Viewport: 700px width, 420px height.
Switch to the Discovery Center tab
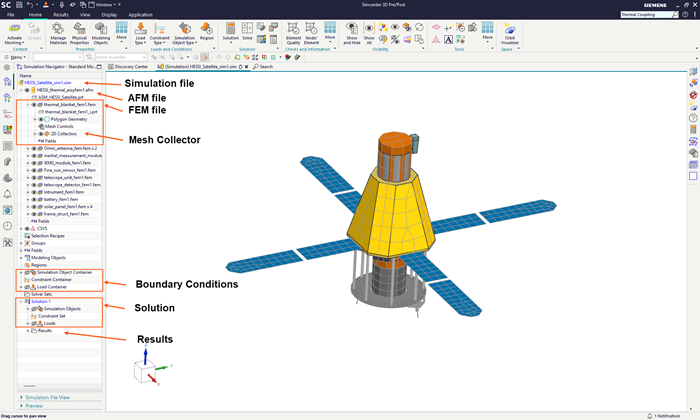tap(128, 67)
